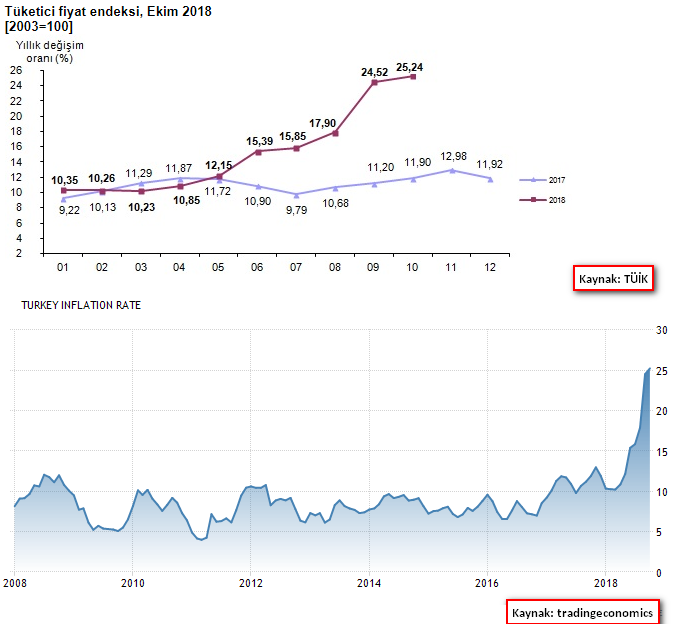Click the 2016 year label on lower chart
The width and height of the screenshot is (679, 624).
pyautogui.click(x=487, y=583)
